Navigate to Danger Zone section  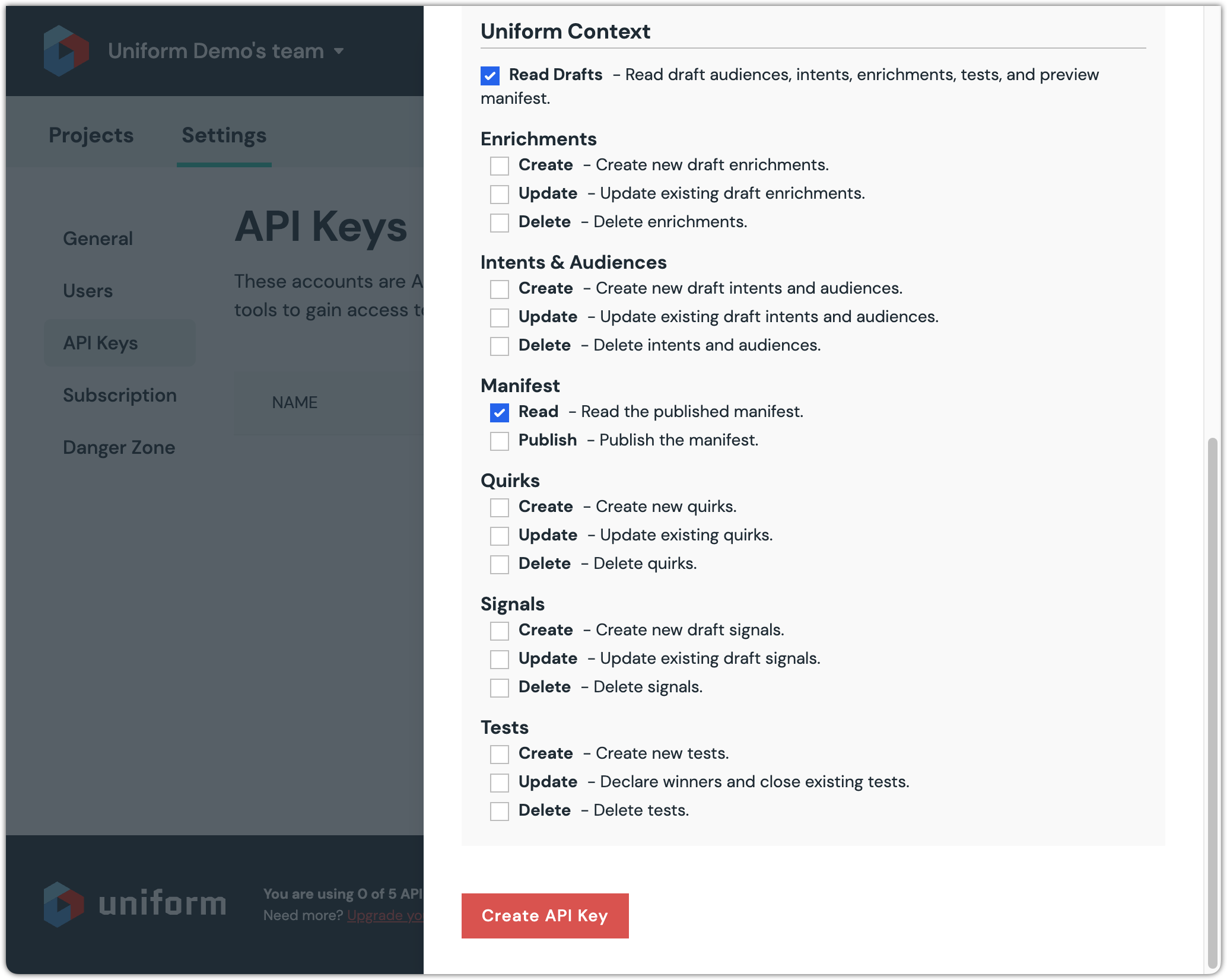pos(119,447)
